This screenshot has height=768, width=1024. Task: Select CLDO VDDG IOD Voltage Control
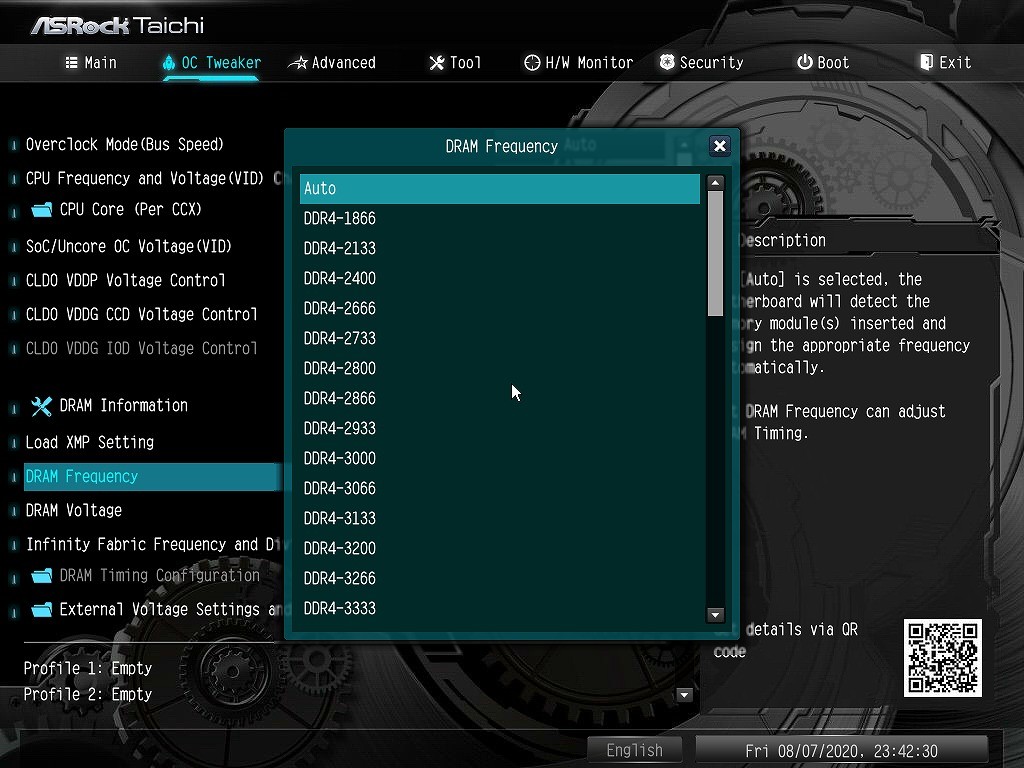point(142,348)
